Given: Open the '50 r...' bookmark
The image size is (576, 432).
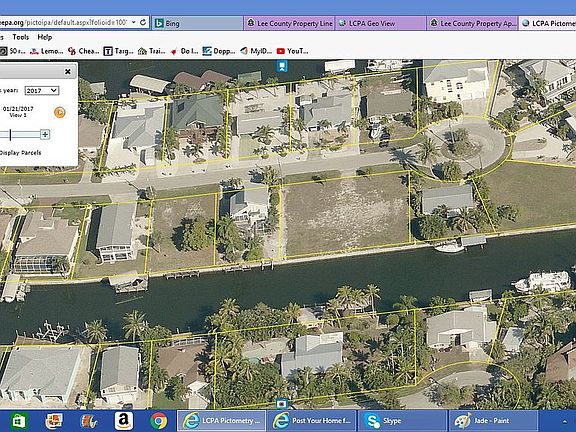Looking at the screenshot, I should pos(13,51).
